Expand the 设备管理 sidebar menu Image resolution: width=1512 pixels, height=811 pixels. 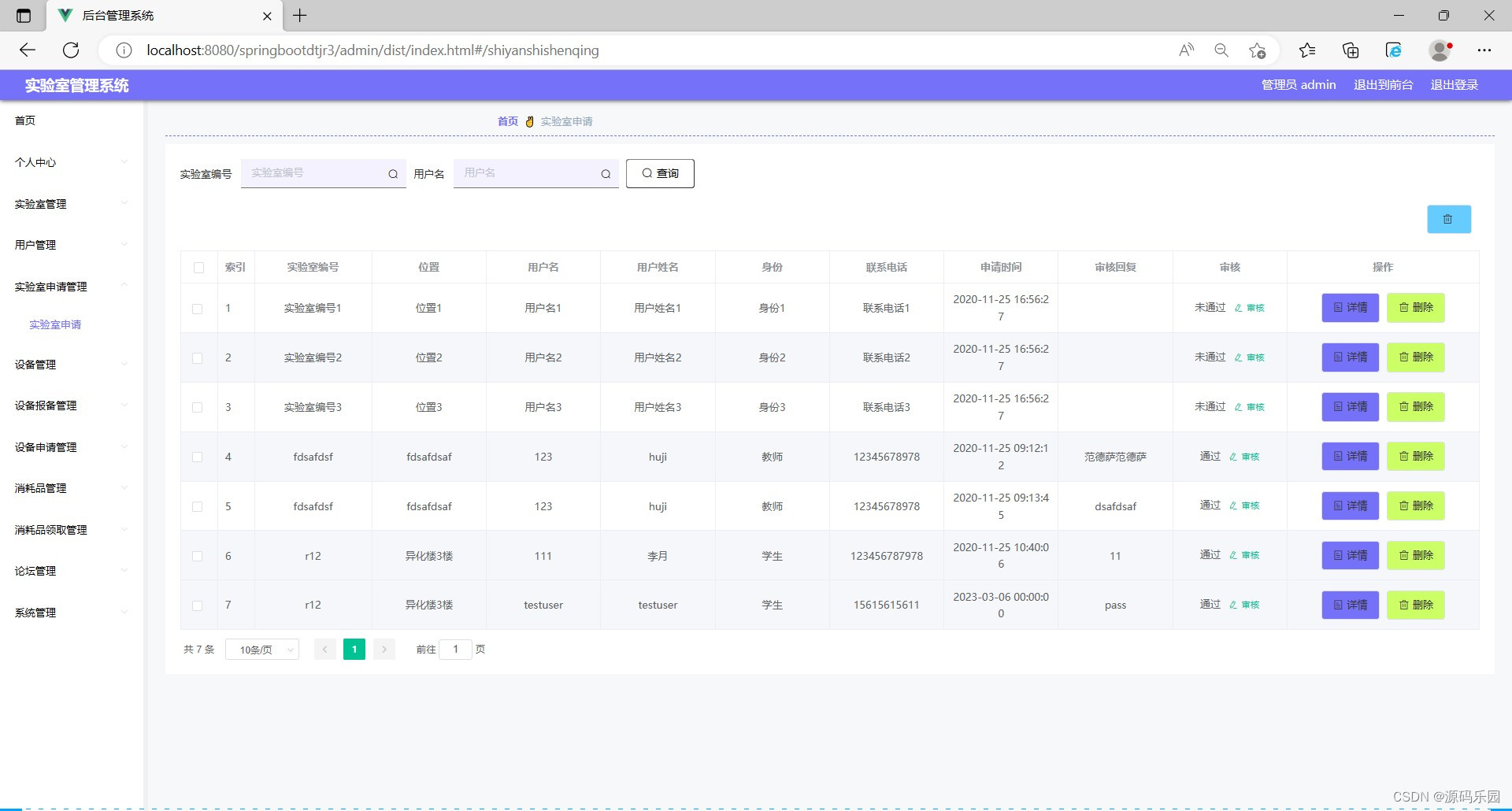(35, 365)
